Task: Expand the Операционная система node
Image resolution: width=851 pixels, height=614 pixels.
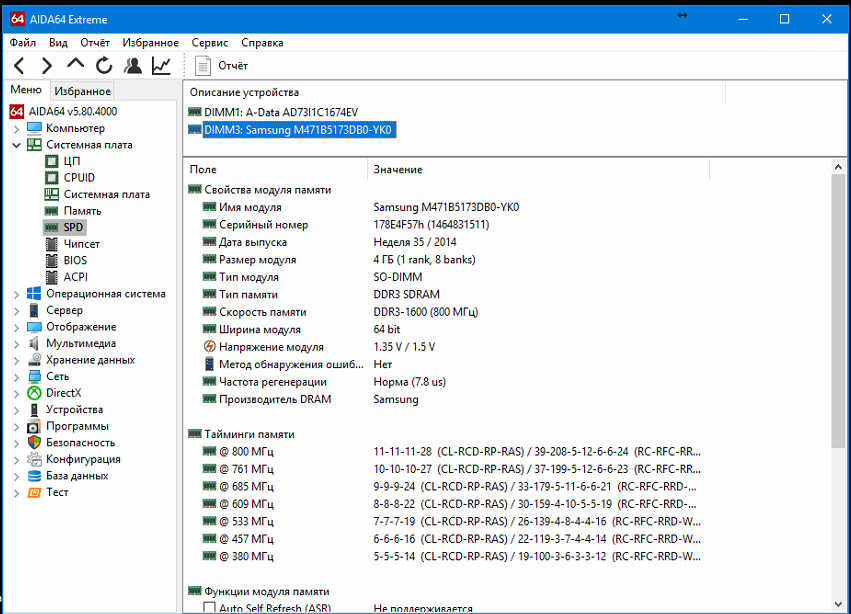Action: pos(16,294)
